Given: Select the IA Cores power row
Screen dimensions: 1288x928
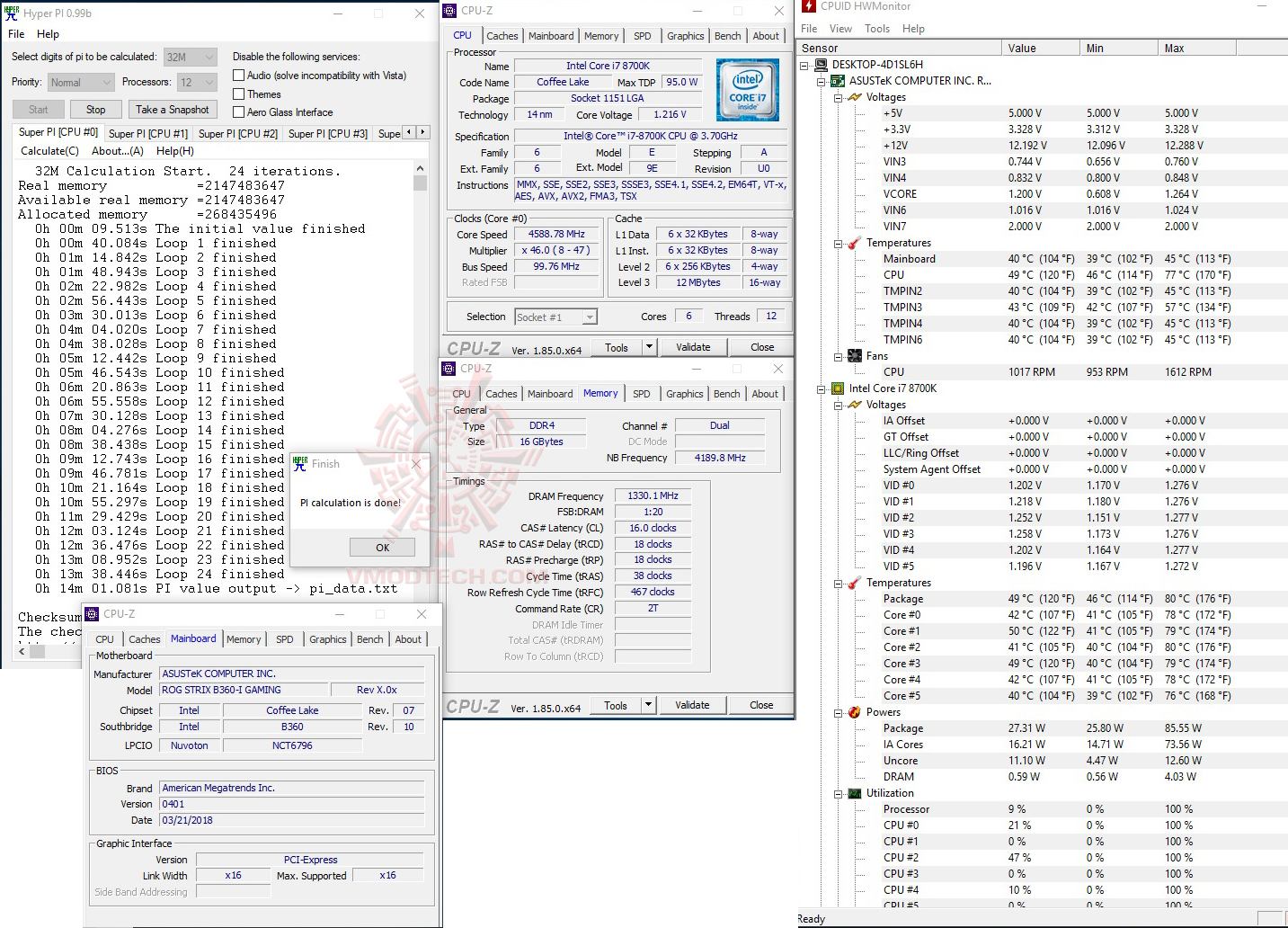Looking at the screenshot, I should point(1040,745).
